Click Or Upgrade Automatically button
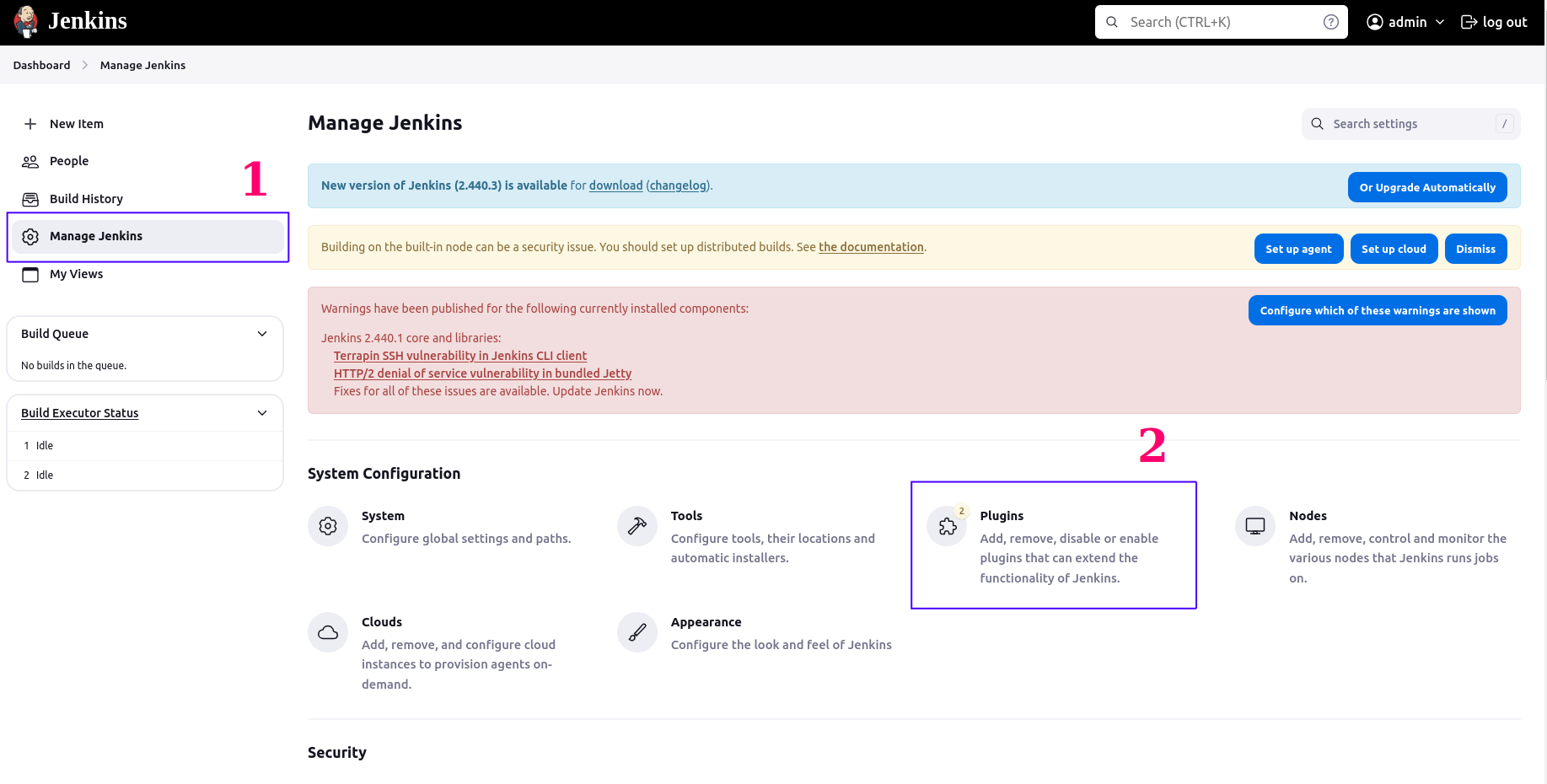 [1427, 187]
